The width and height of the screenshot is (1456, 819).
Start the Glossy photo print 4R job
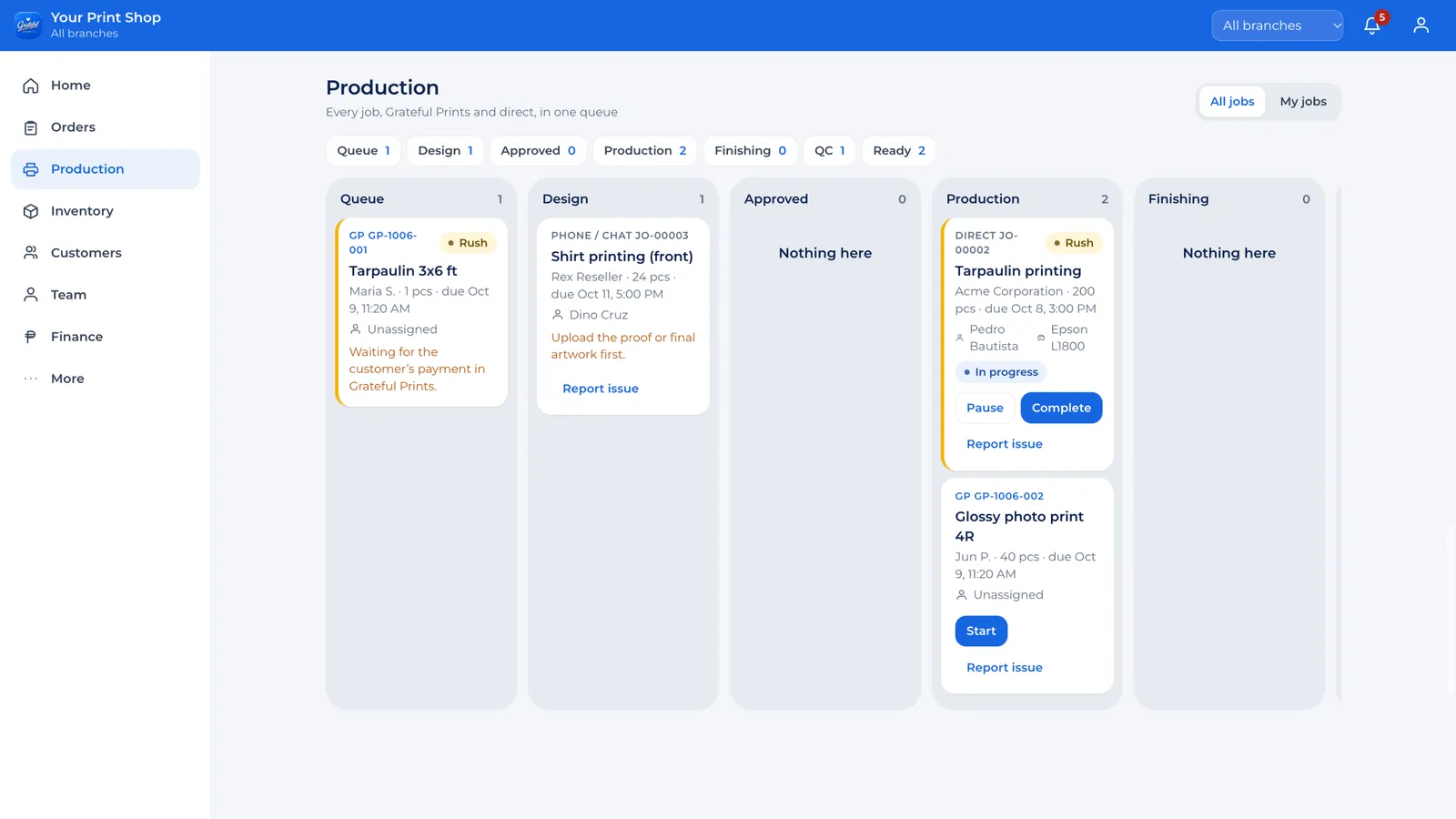point(981,632)
